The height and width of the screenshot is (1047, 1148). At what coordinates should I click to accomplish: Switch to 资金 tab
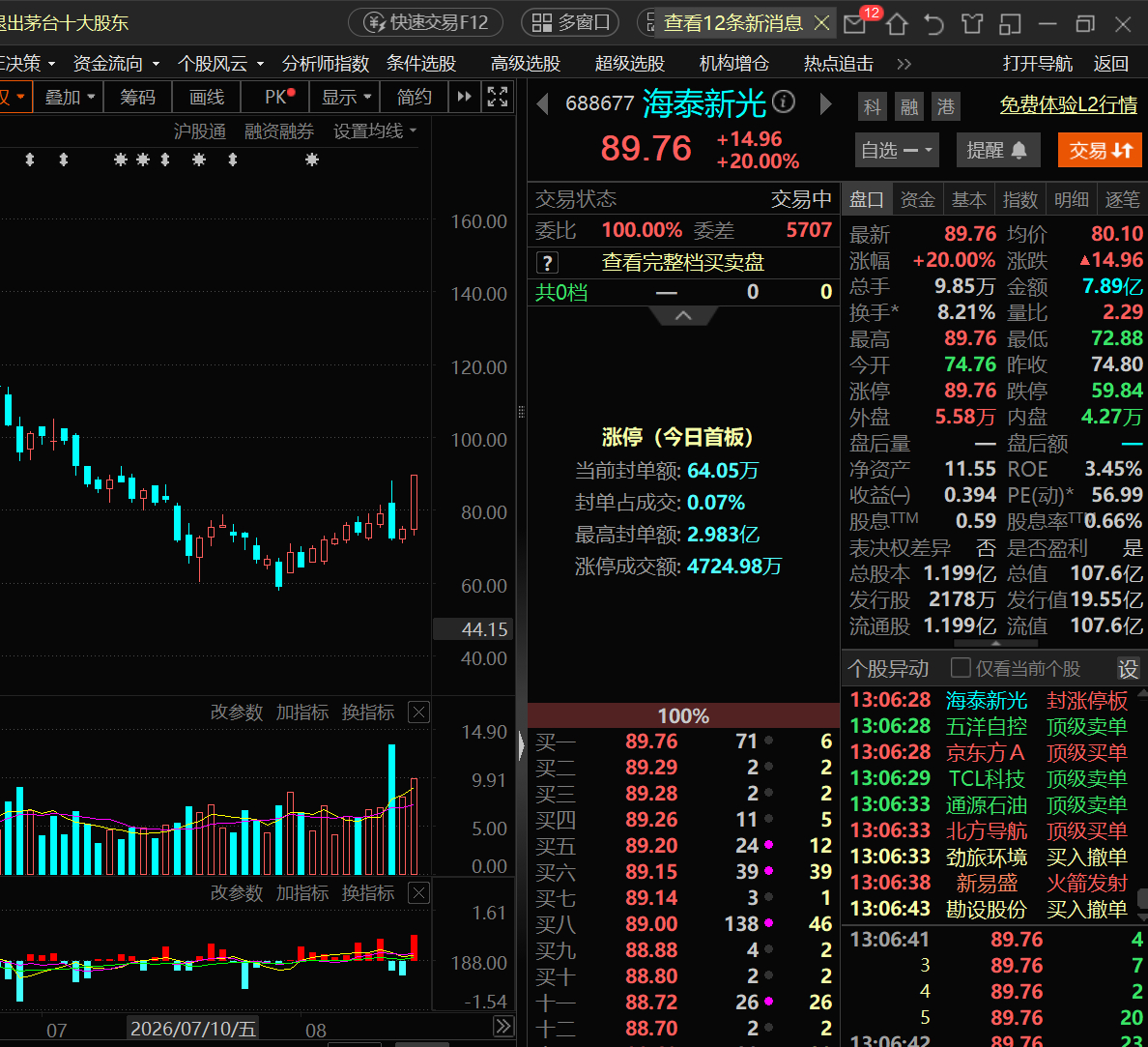coord(917,199)
